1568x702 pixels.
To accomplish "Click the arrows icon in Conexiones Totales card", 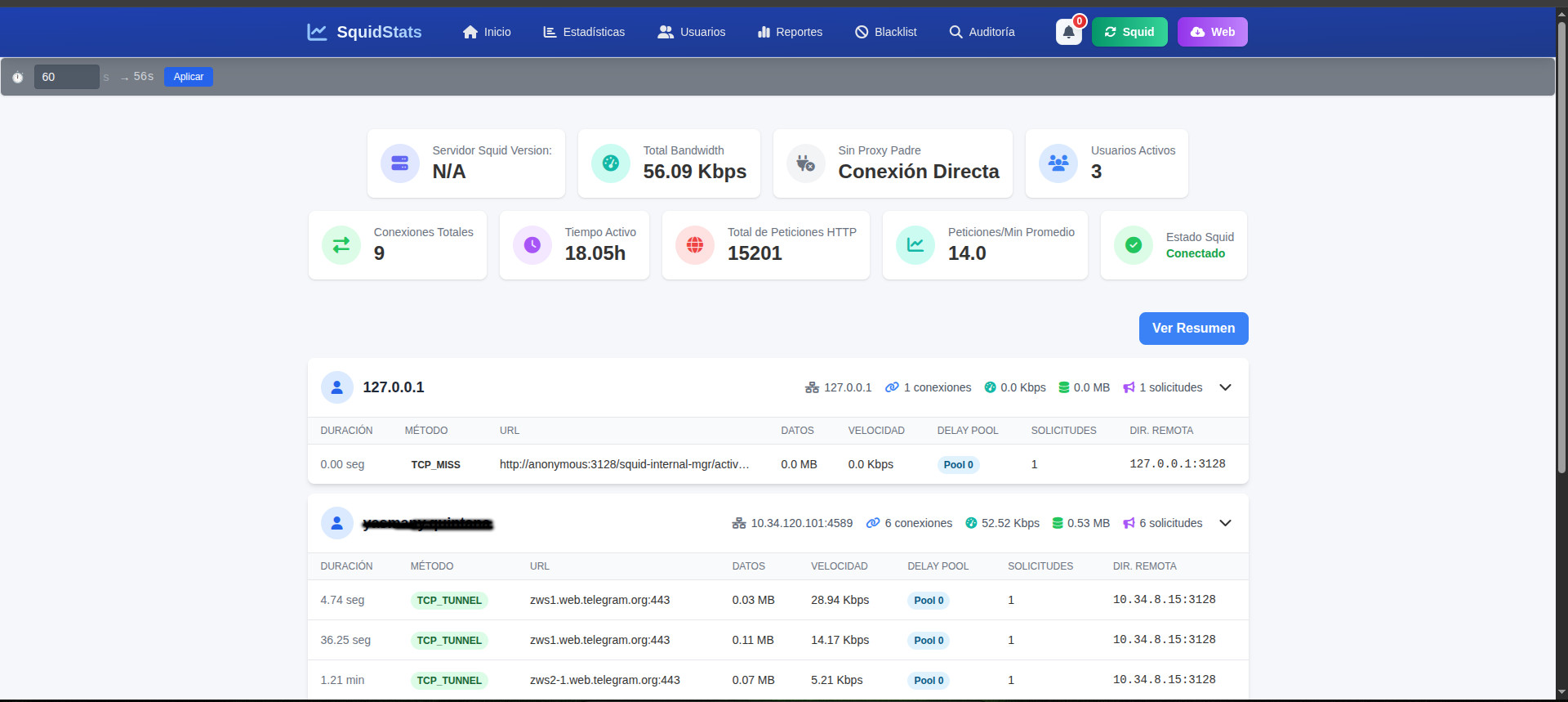I will click(341, 245).
